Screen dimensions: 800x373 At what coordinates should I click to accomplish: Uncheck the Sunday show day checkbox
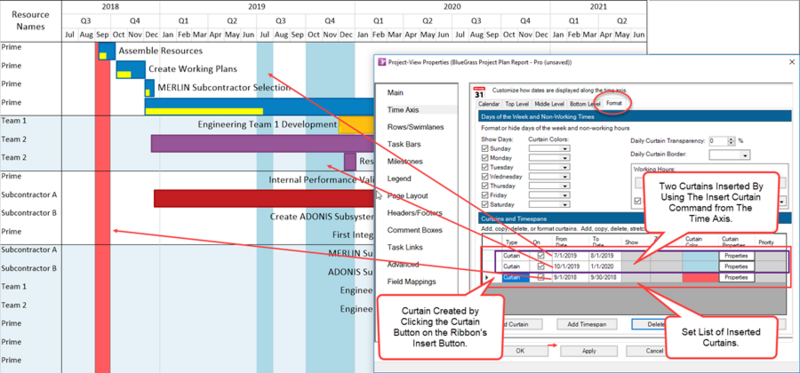[x=485, y=148]
